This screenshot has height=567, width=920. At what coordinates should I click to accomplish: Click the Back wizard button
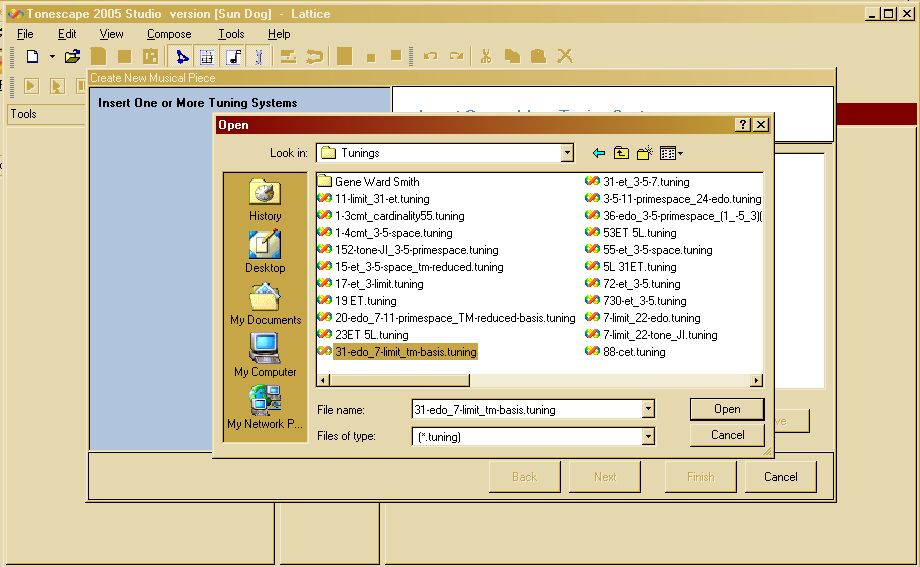click(x=525, y=477)
